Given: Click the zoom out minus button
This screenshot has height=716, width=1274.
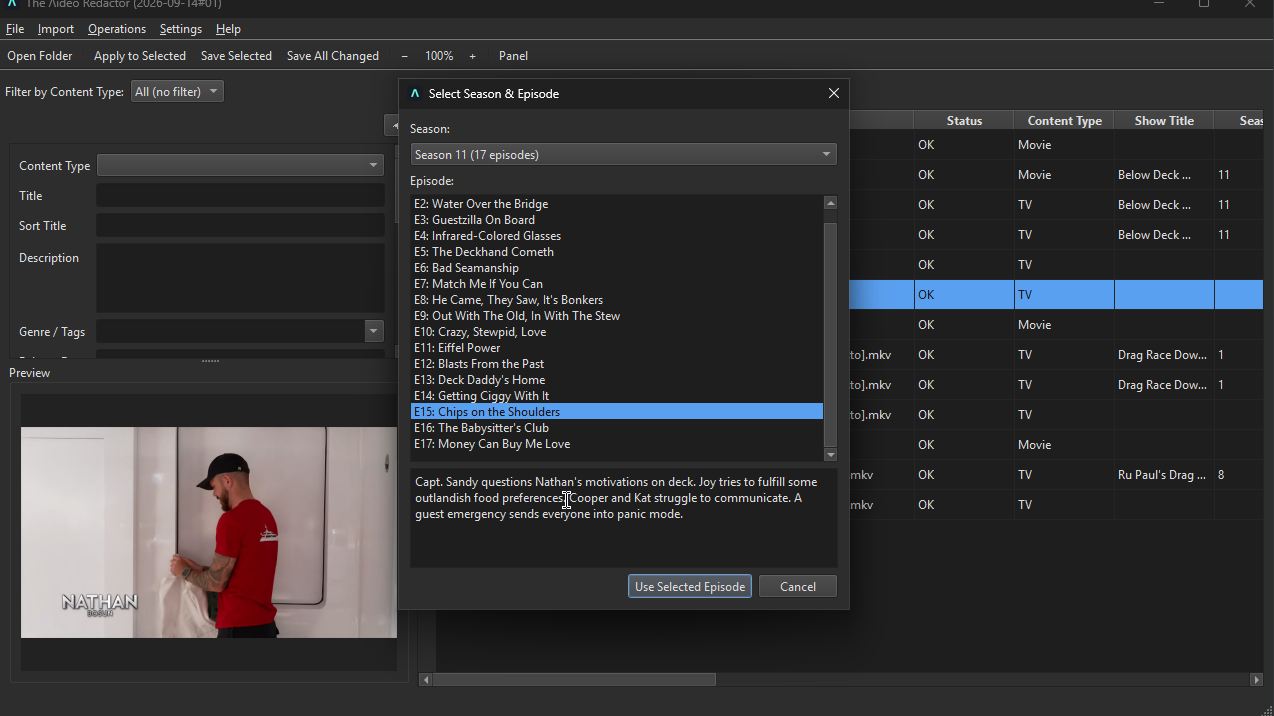Looking at the screenshot, I should (404, 56).
